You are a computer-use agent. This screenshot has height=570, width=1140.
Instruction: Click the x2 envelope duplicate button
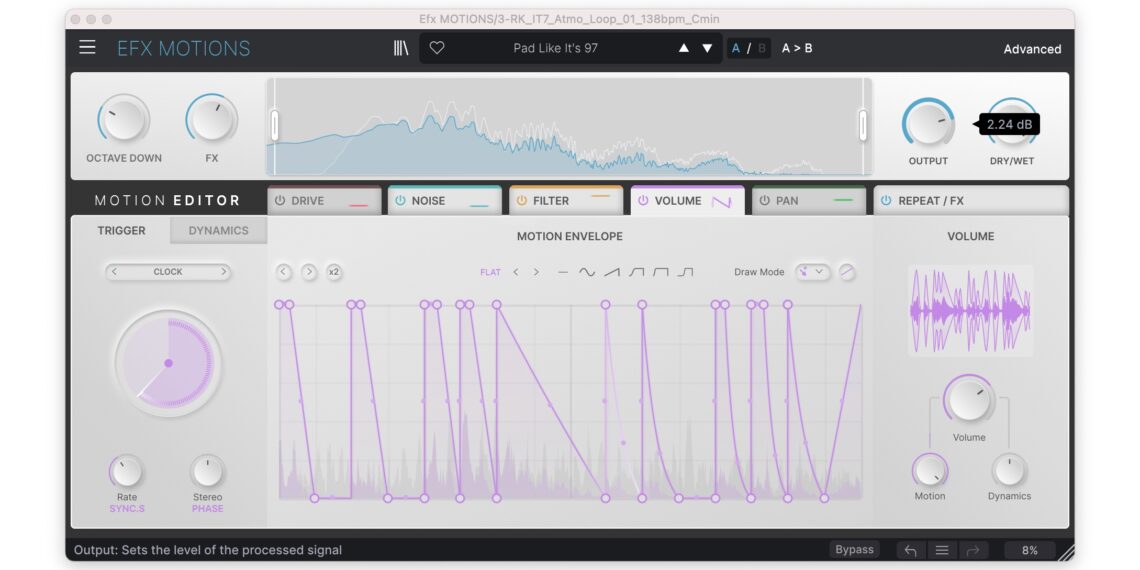coord(334,272)
